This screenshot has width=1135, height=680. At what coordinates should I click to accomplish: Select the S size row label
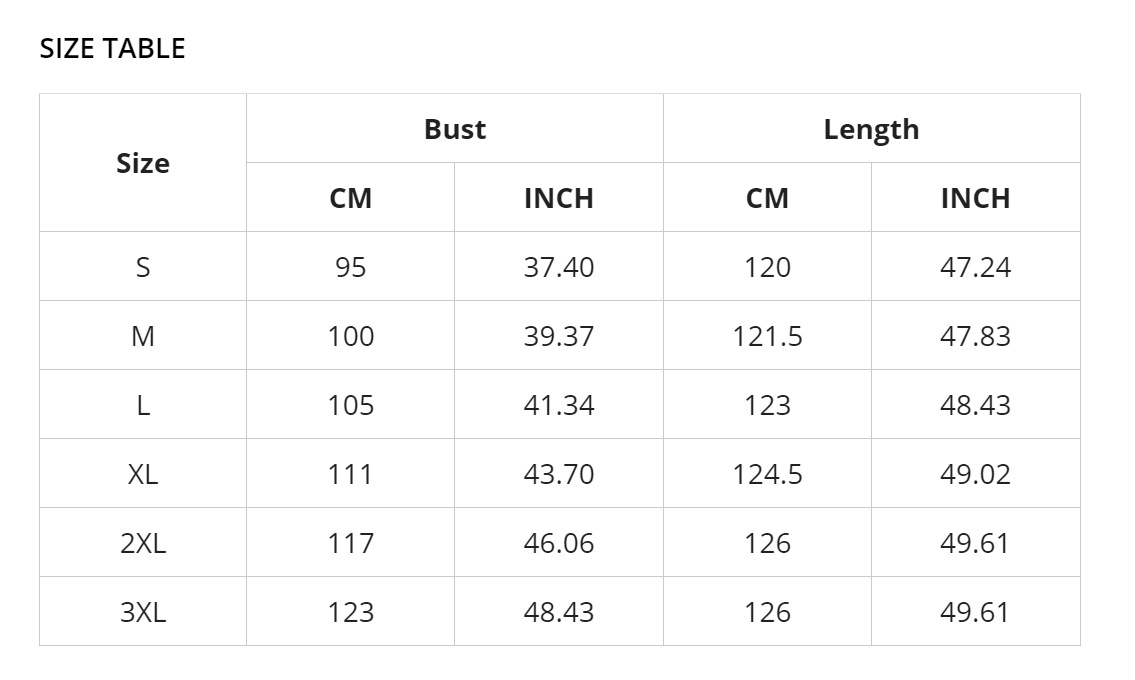coord(143,267)
